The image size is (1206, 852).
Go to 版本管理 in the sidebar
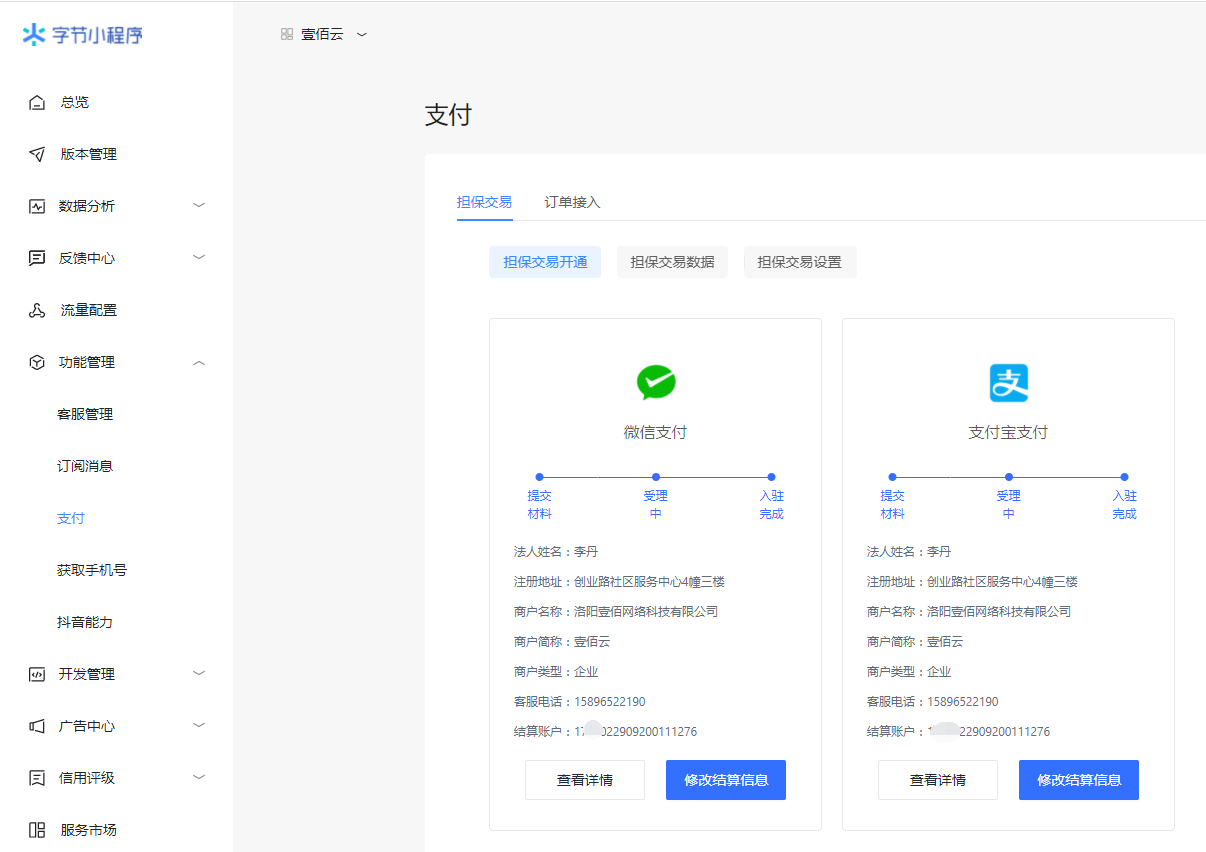click(x=89, y=154)
